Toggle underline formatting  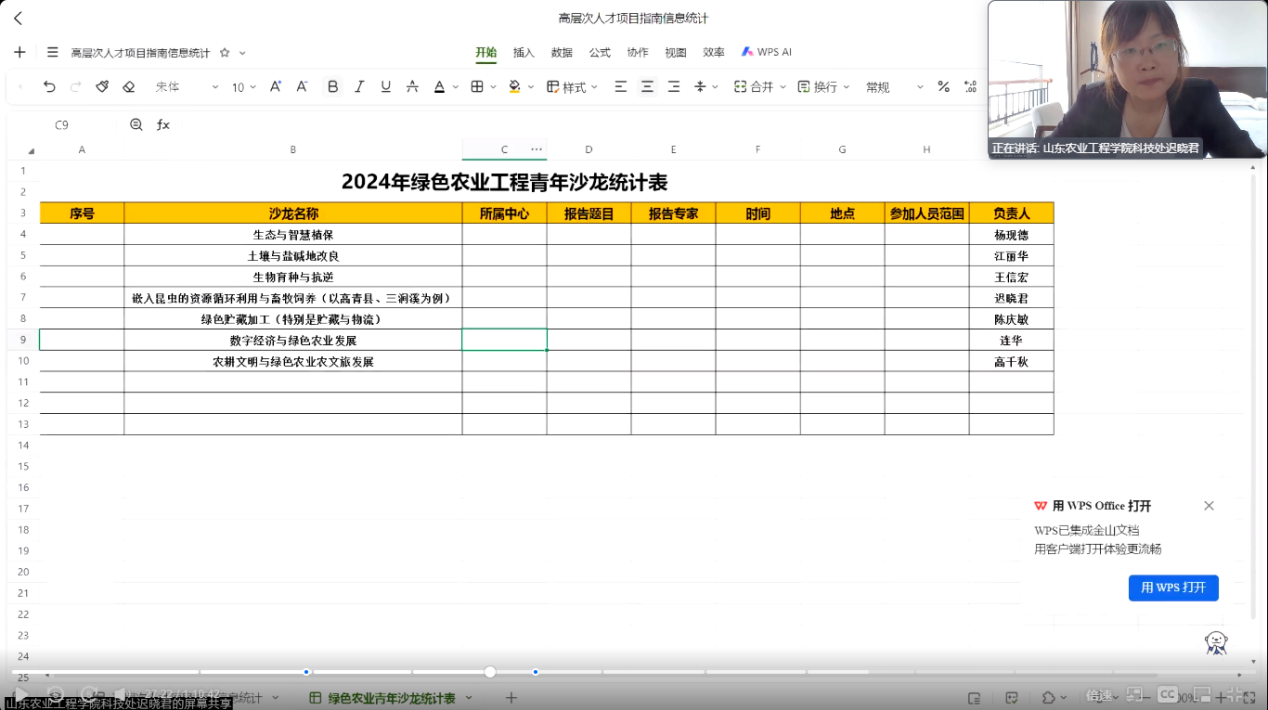coord(385,87)
